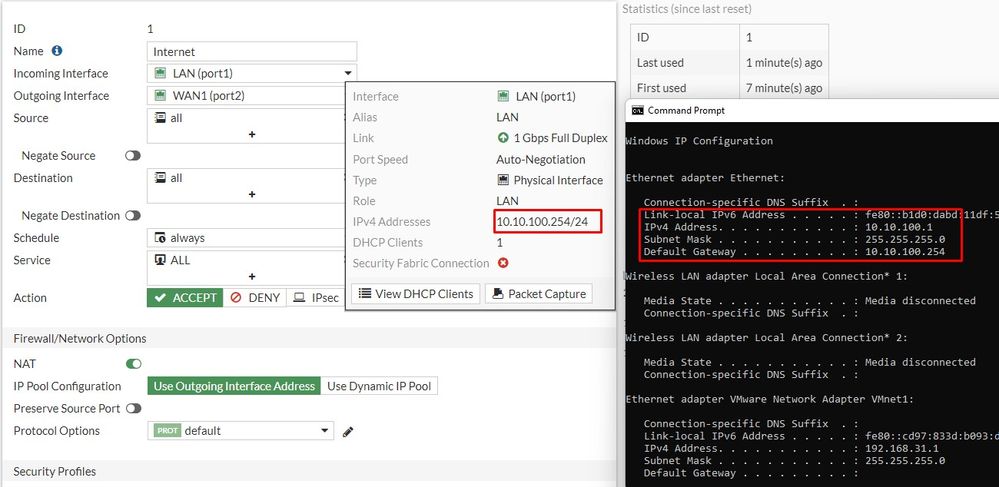Click the clock icon in Schedule field
999x487 pixels.
161,238
